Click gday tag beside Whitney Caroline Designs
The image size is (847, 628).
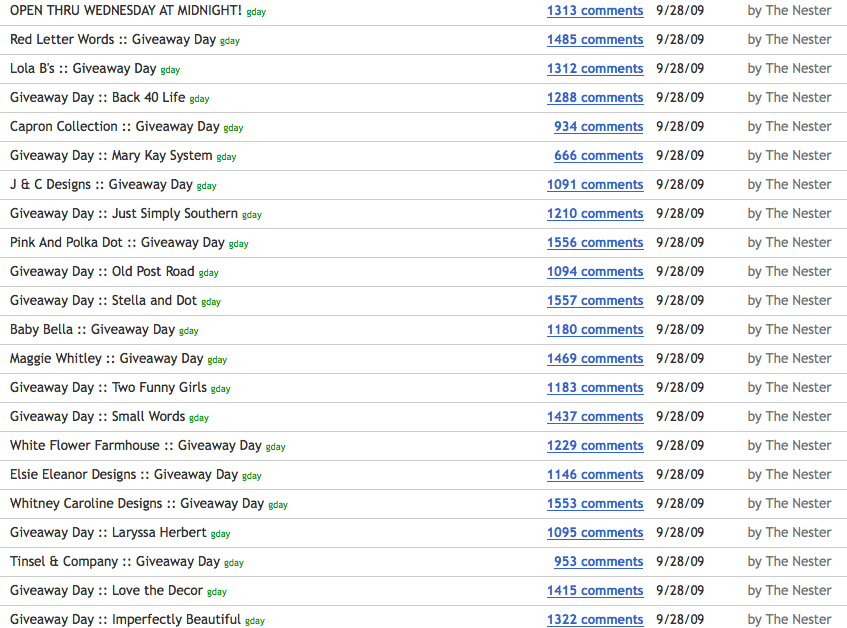278,505
